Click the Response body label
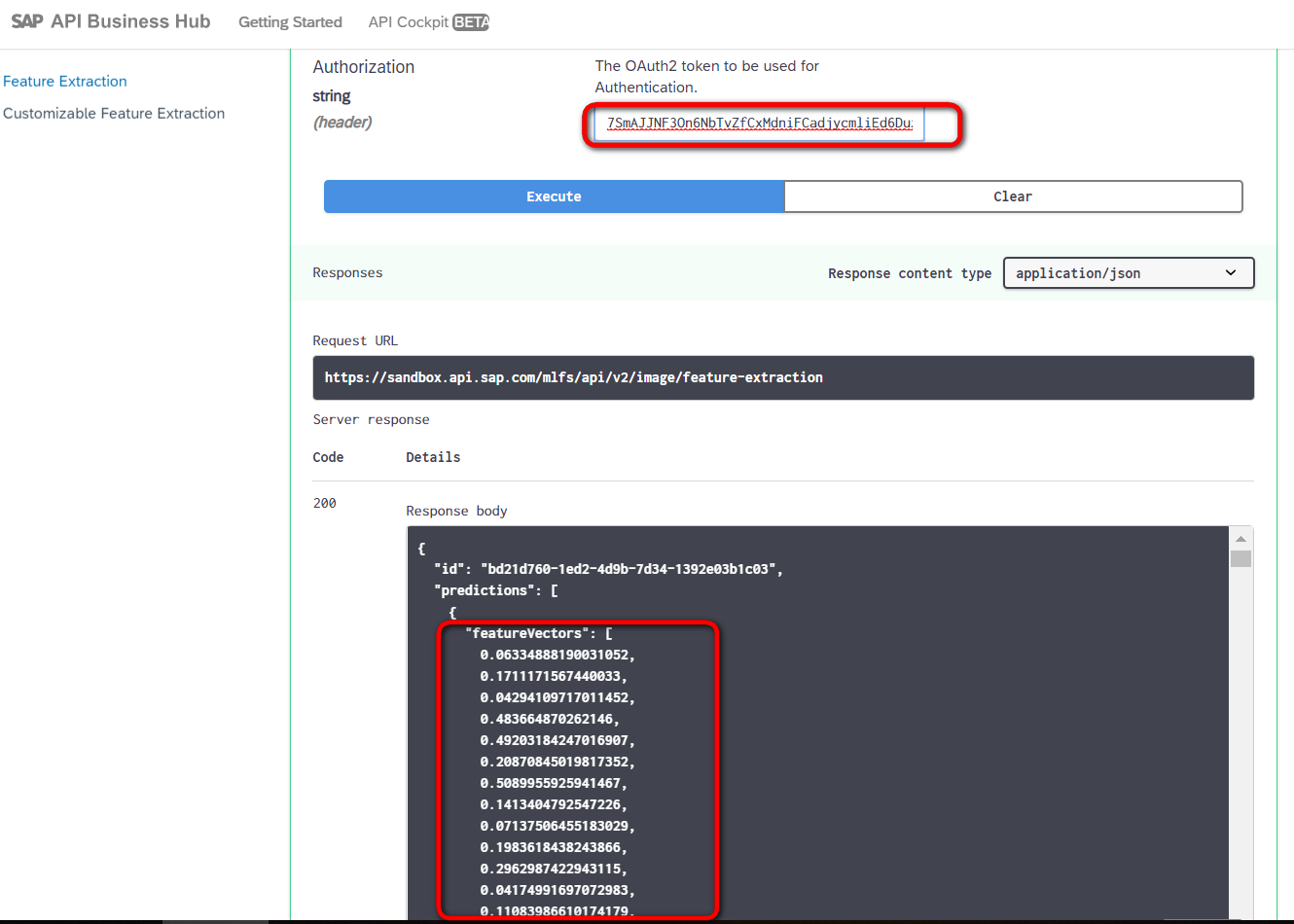The height and width of the screenshot is (924, 1294). (456, 511)
